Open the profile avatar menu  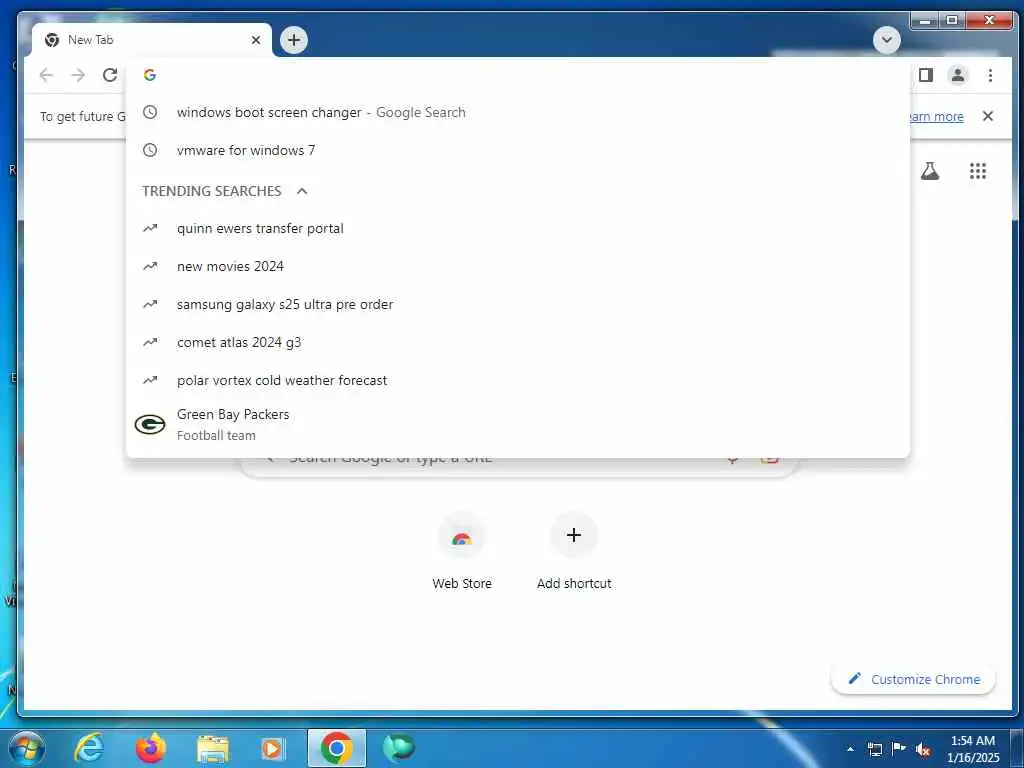pos(957,75)
